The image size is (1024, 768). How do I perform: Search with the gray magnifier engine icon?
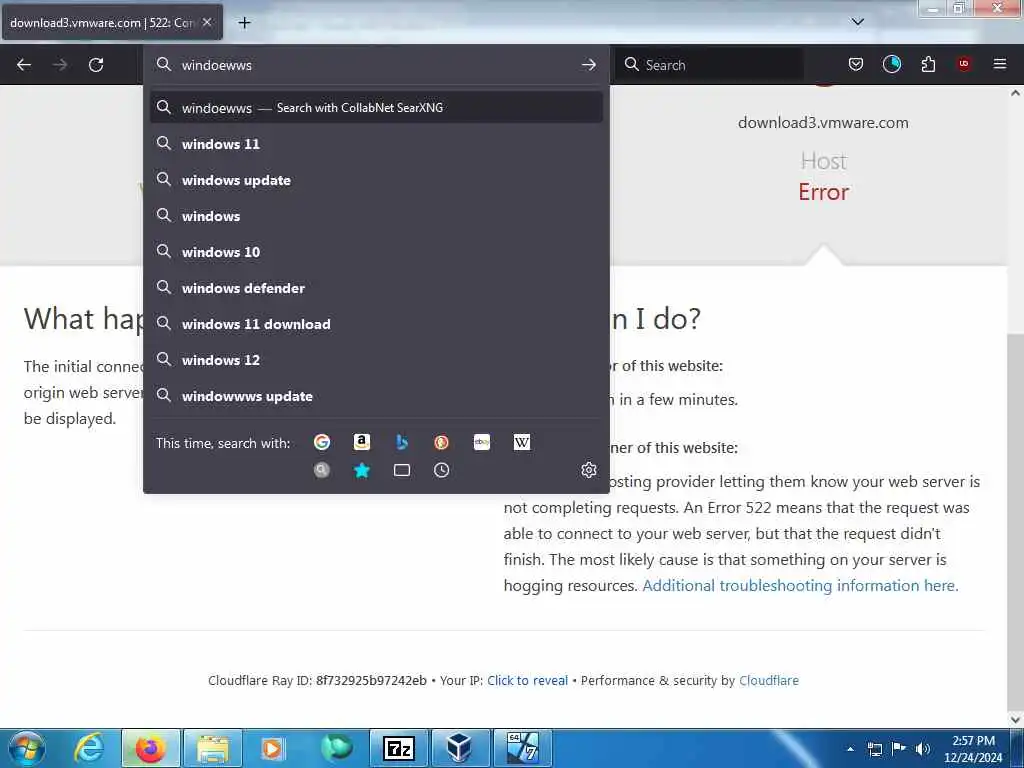[322, 470]
